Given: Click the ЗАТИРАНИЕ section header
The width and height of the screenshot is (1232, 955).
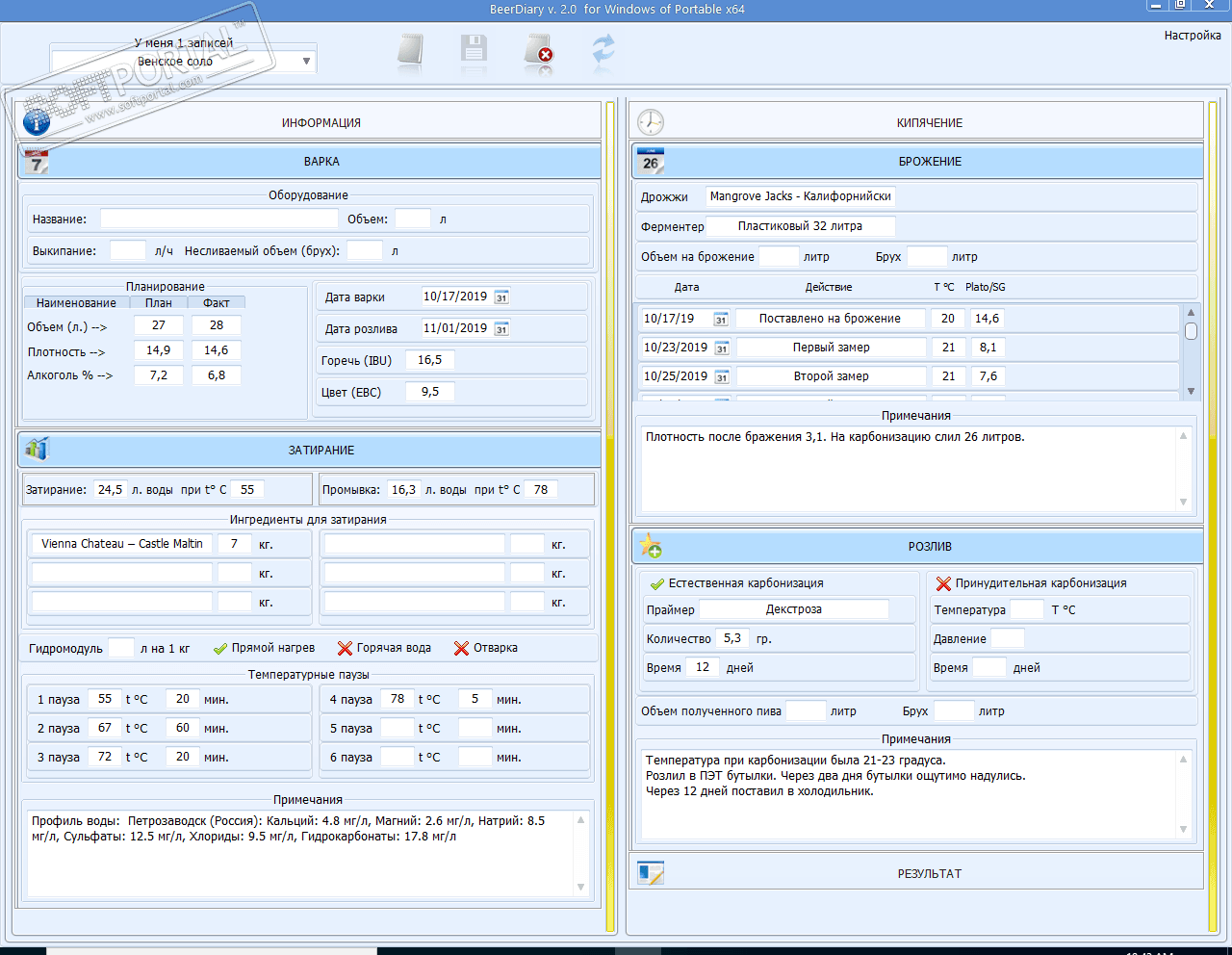Looking at the screenshot, I should pyautogui.click(x=321, y=450).
